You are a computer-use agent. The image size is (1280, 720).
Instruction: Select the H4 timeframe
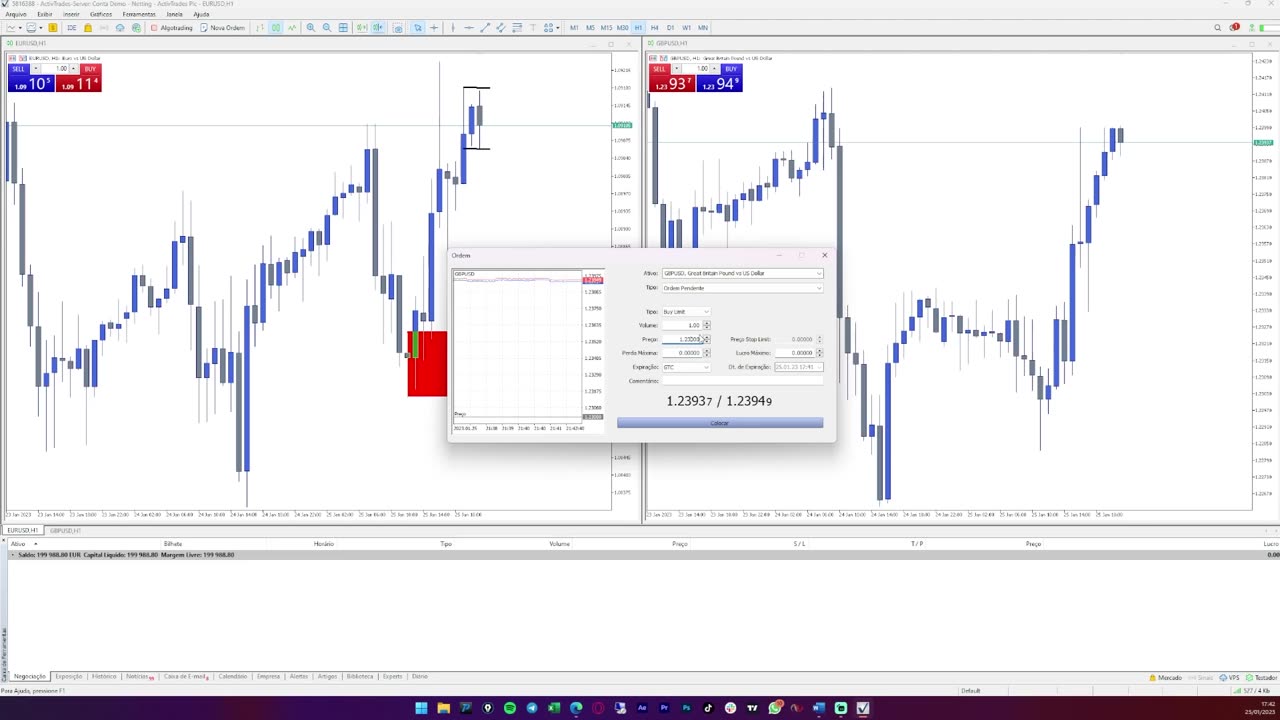click(654, 28)
